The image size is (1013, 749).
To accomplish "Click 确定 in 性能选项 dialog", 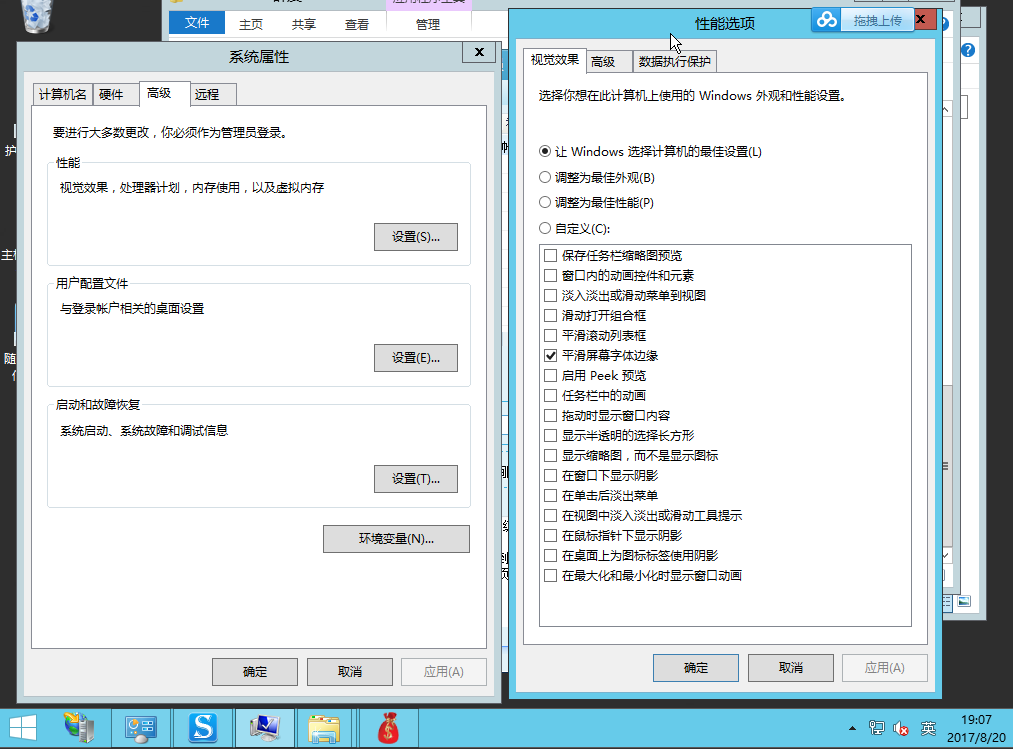I will [695, 668].
